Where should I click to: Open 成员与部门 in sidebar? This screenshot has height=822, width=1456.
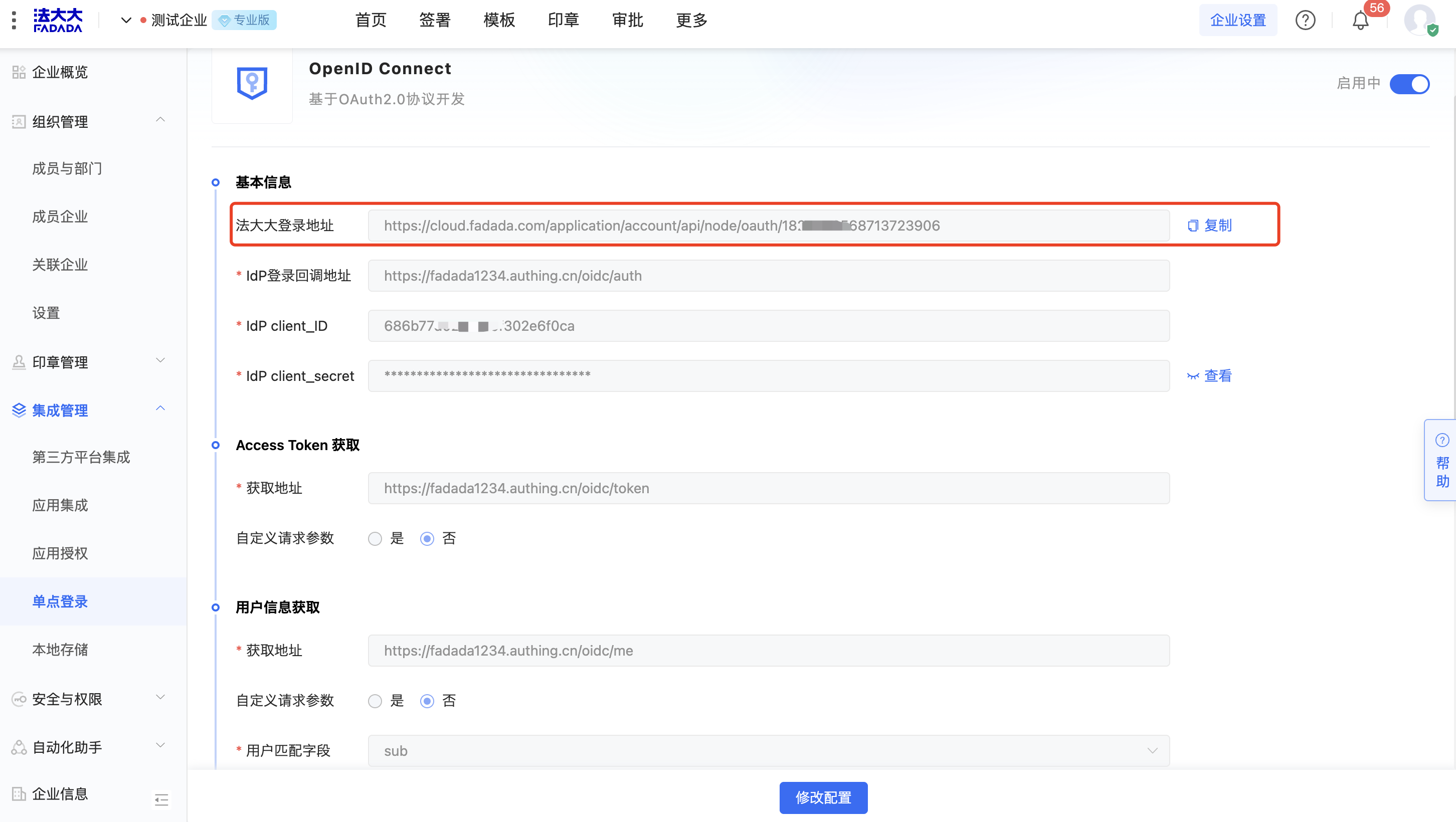coord(67,168)
